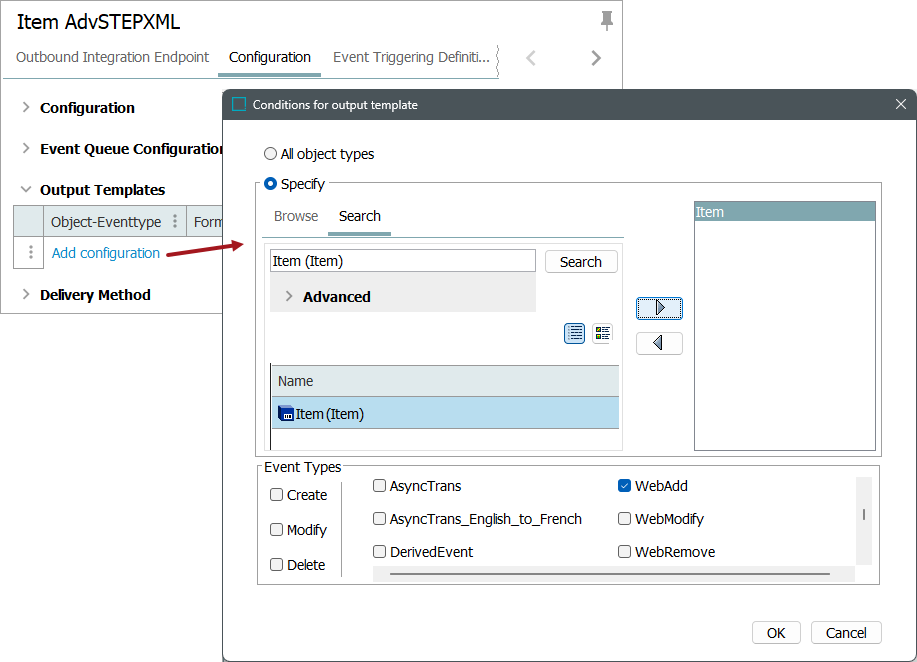Click the pin icon beside Item AdvSTEPXML
Screen dimensions: 917x662
pos(606,21)
